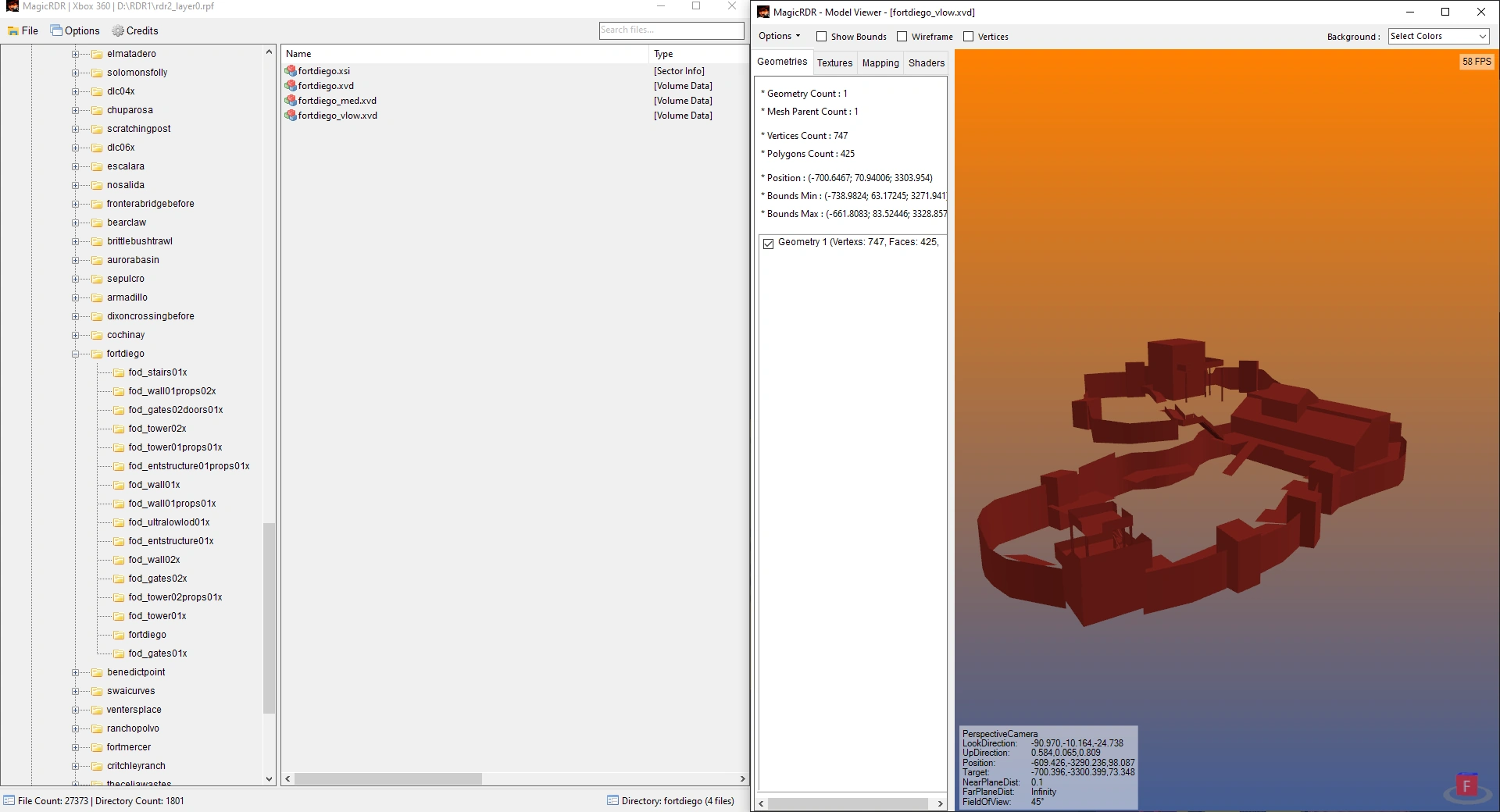1500x812 pixels.
Task: Click the fod_wall01x folder icon
Action: 119,485
